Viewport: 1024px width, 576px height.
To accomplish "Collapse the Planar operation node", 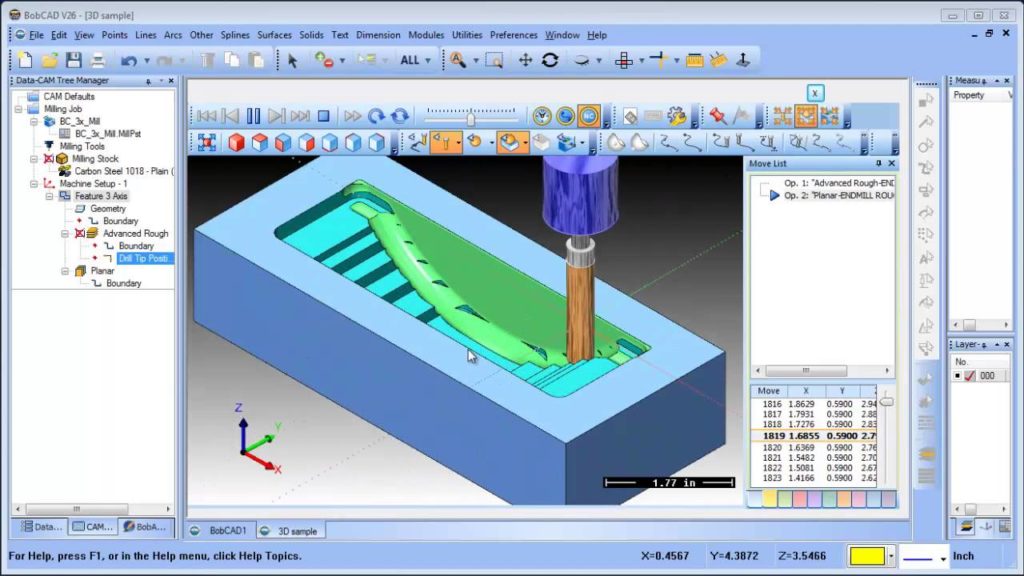I will pos(65,271).
